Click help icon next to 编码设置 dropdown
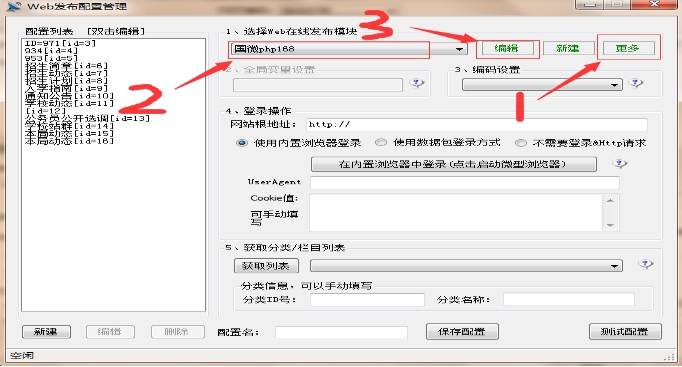 coord(636,83)
